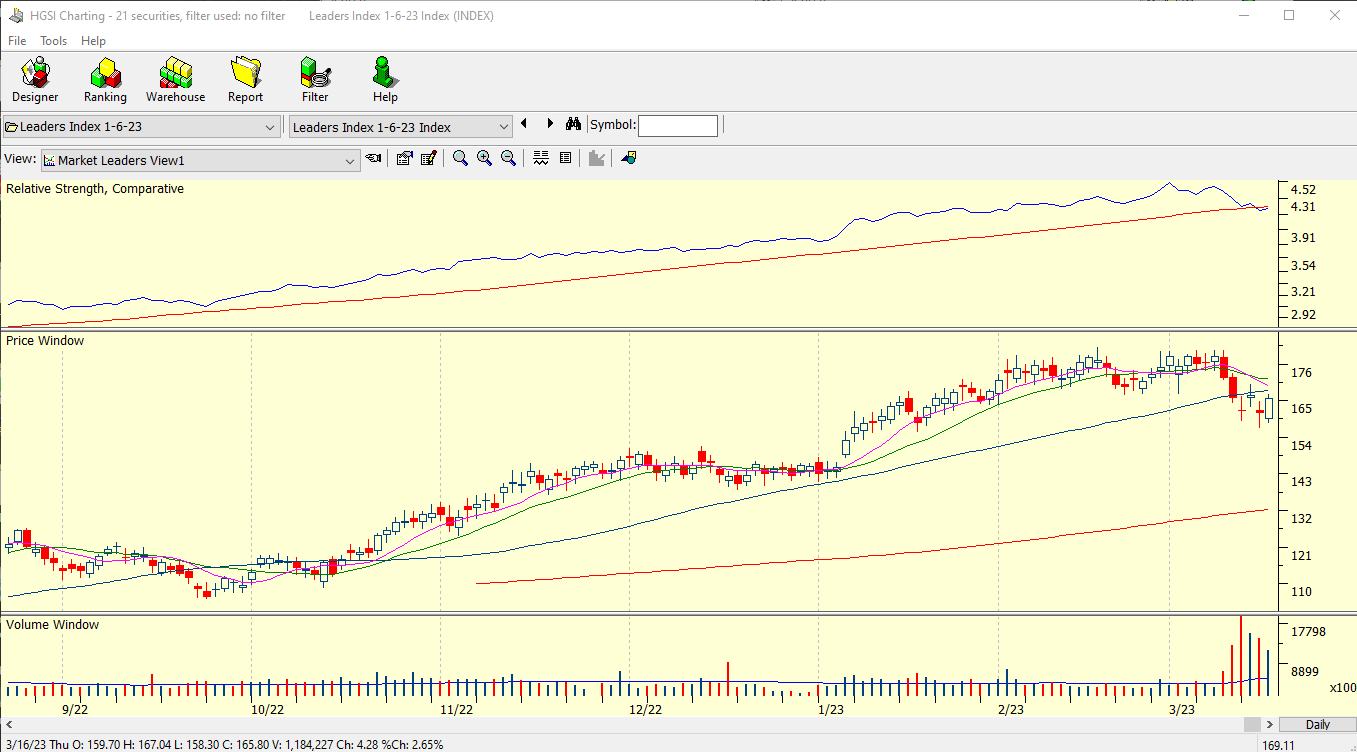Viewport: 1357px width, 752px height.
Task: Open the Help toolbar icon
Action: pyautogui.click(x=385, y=80)
